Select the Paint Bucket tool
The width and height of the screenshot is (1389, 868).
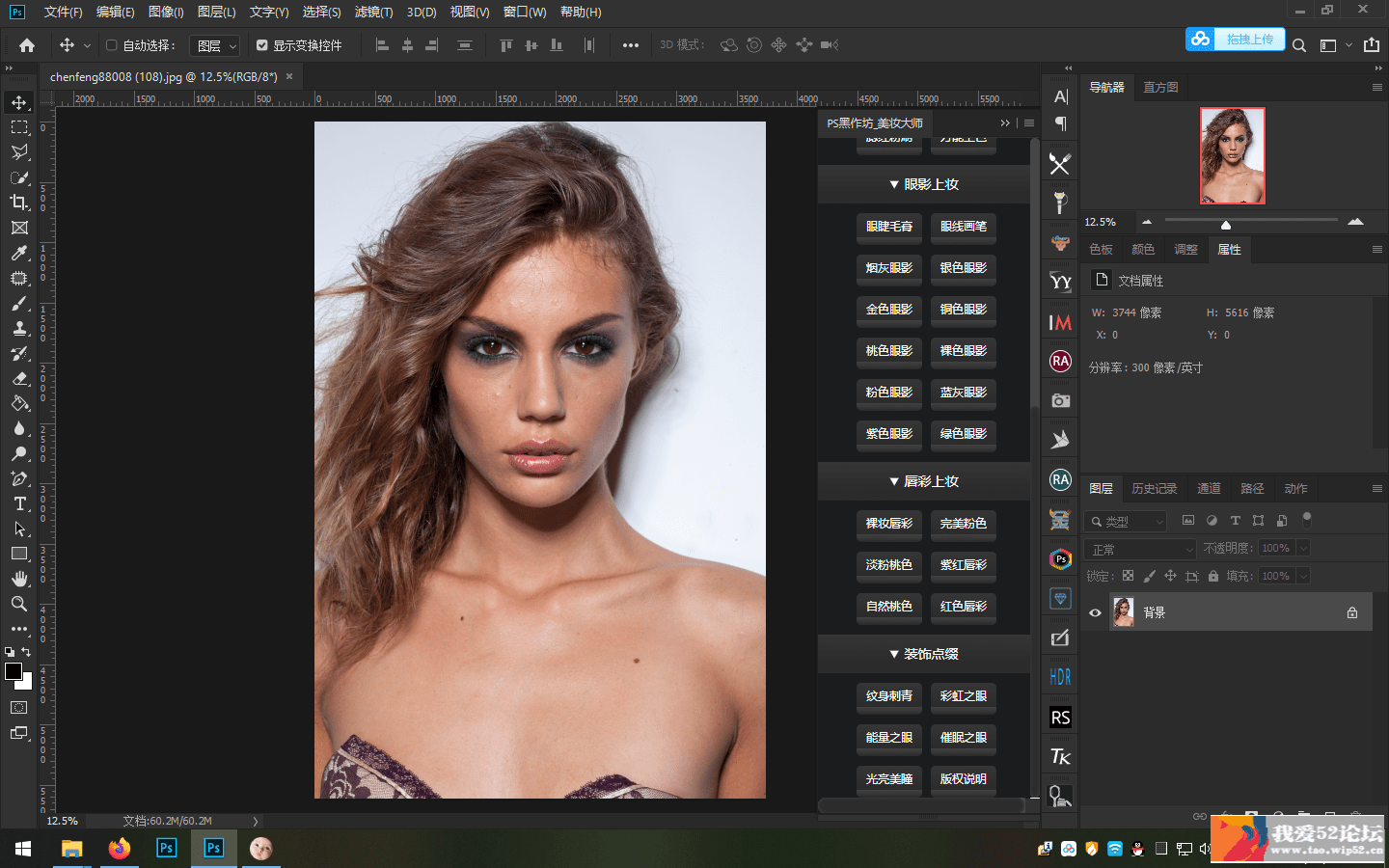point(19,403)
